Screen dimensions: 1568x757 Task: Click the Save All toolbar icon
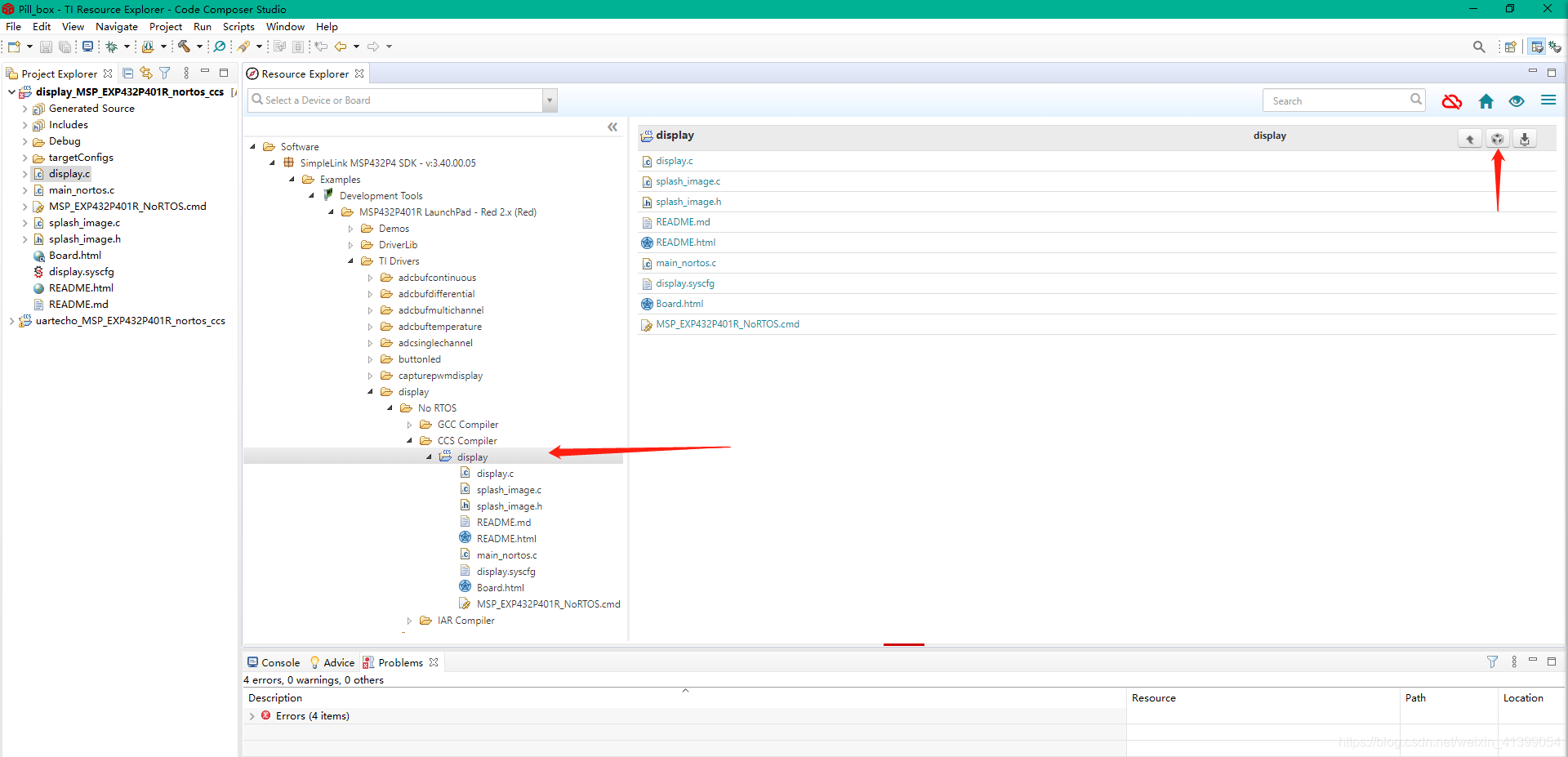[65, 47]
